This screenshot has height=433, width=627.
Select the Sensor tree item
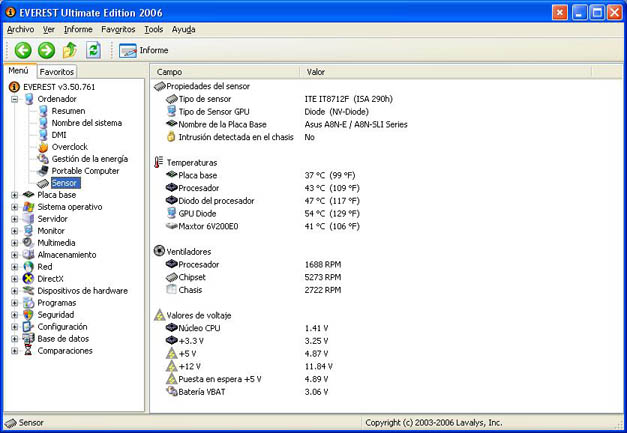tap(64, 183)
